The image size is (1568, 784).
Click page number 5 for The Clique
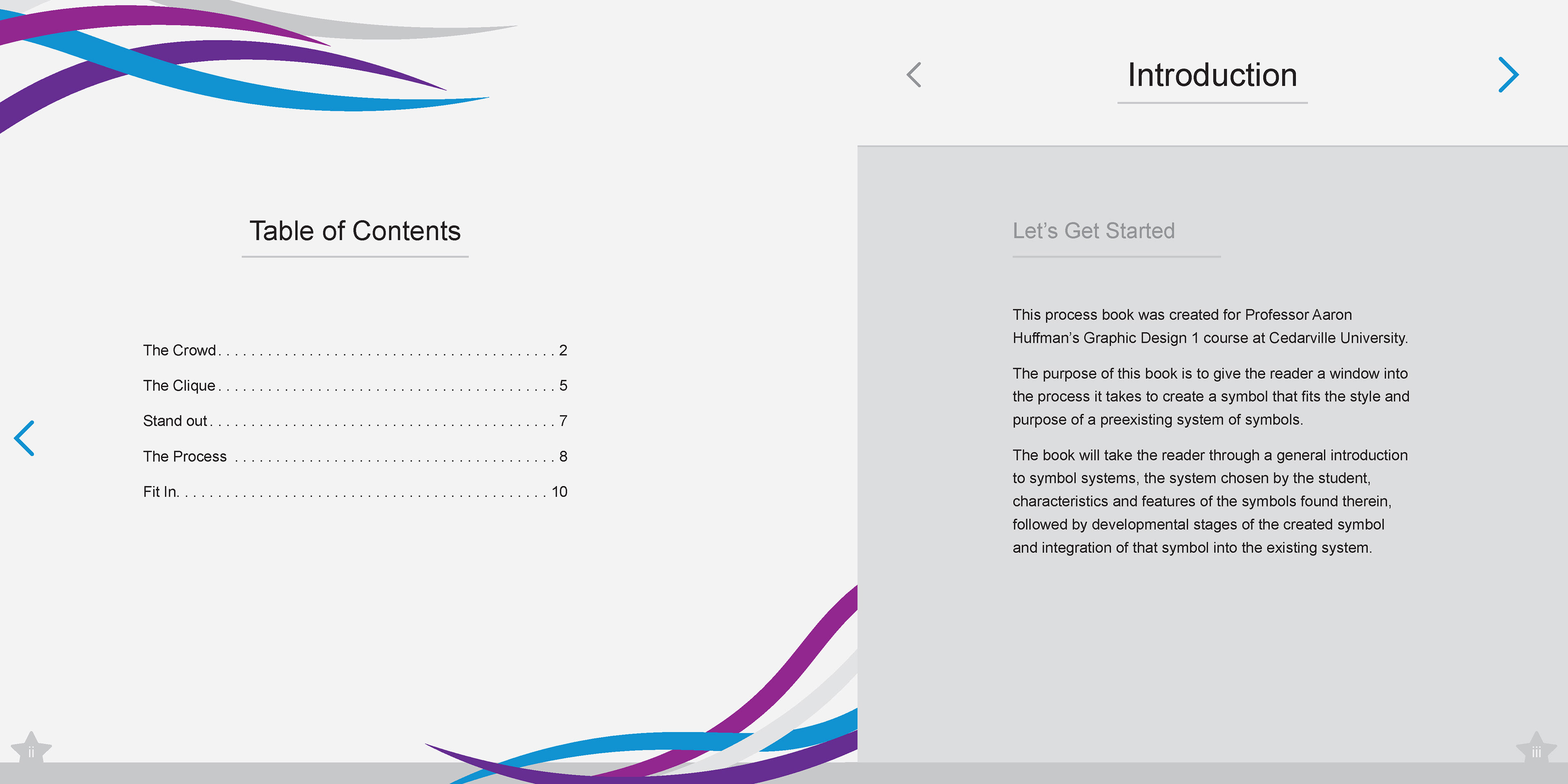(x=563, y=385)
